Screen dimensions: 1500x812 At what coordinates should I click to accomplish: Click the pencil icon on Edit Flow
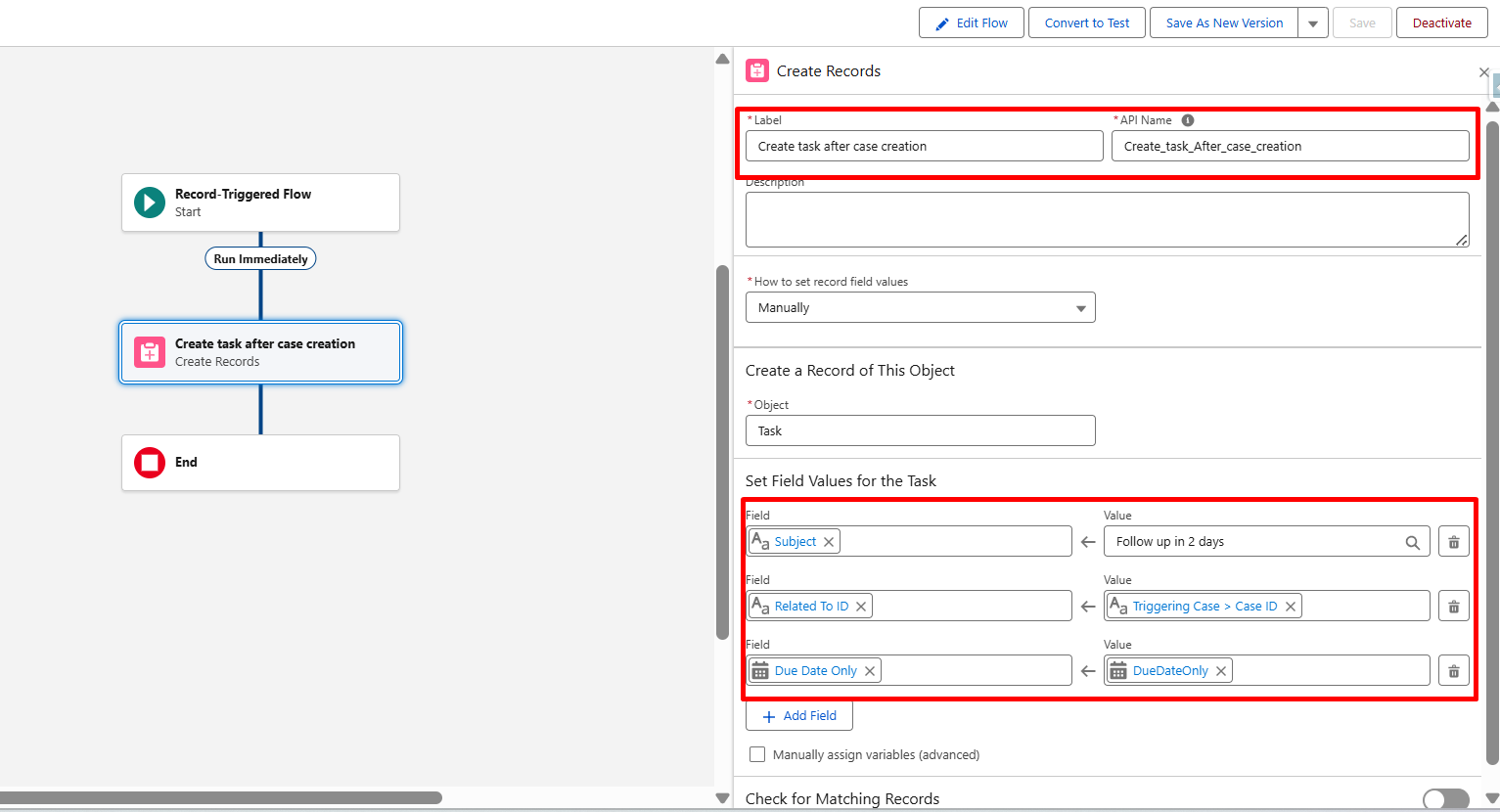point(942,23)
